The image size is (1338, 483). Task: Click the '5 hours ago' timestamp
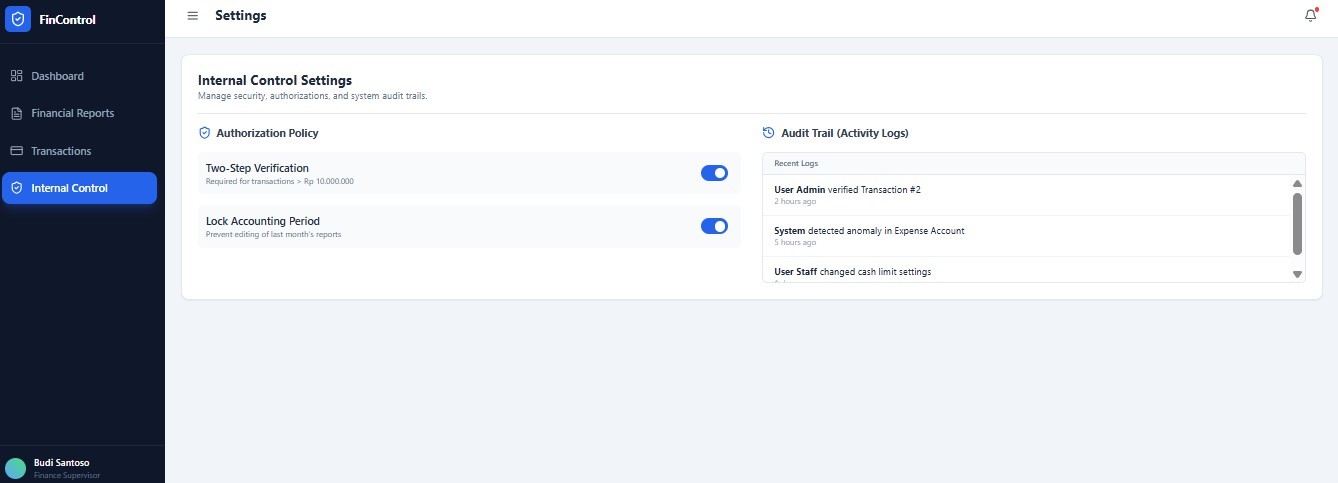[x=795, y=242]
